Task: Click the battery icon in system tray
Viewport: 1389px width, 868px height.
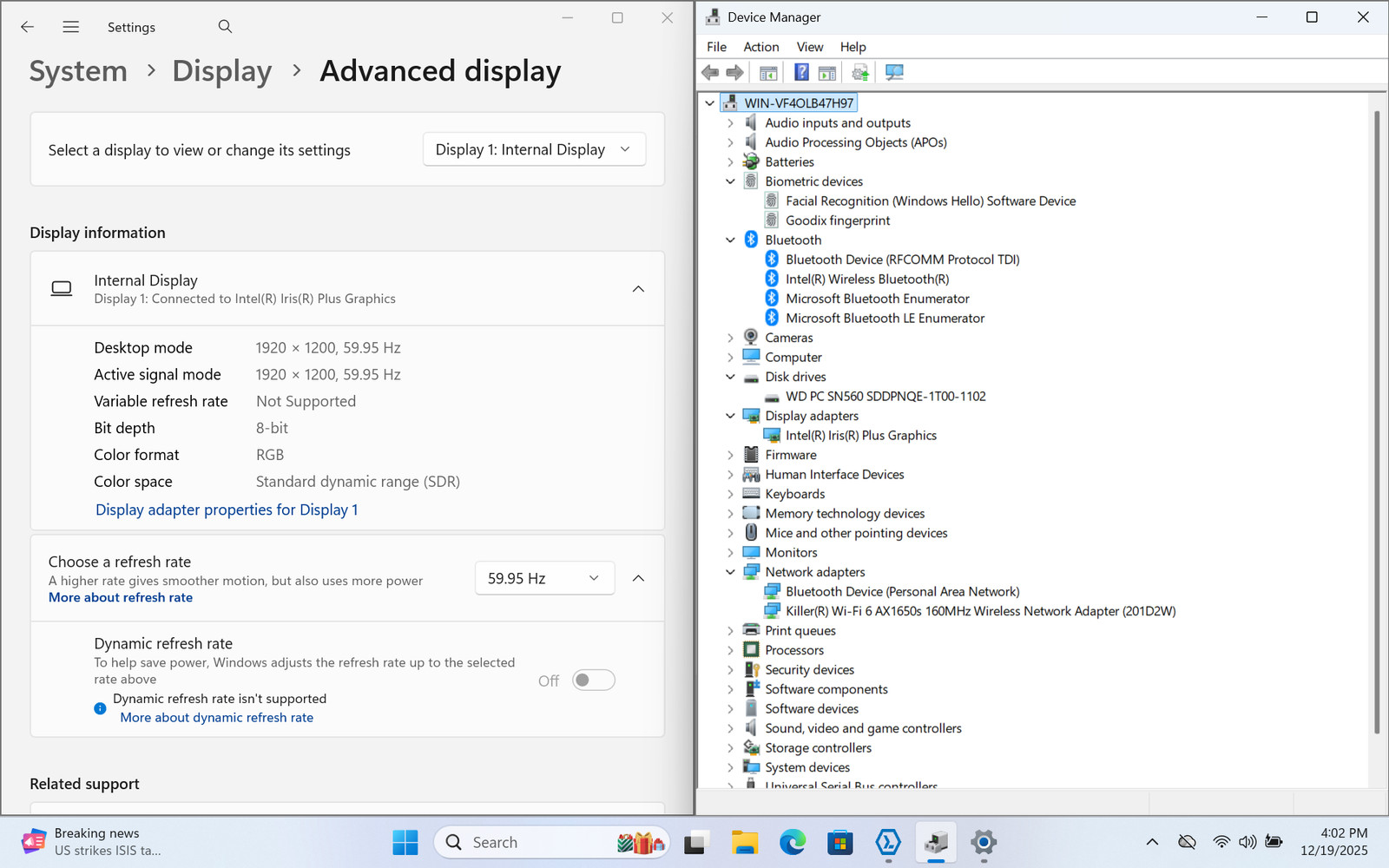Action: tap(1274, 842)
